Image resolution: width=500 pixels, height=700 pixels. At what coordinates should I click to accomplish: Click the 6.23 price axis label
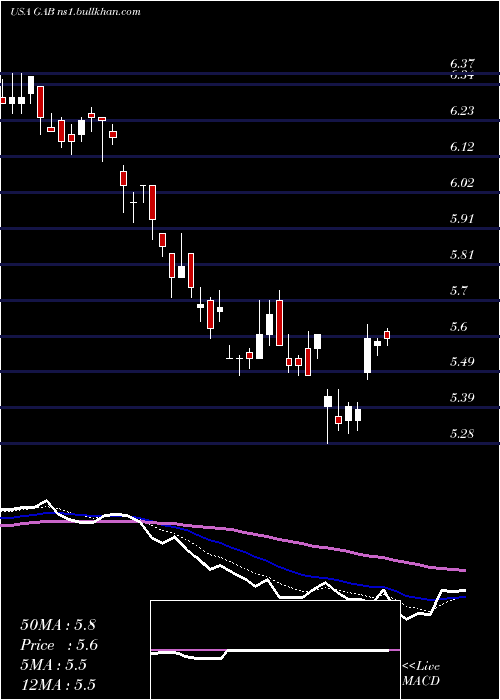pyautogui.click(x=462, y=111)
